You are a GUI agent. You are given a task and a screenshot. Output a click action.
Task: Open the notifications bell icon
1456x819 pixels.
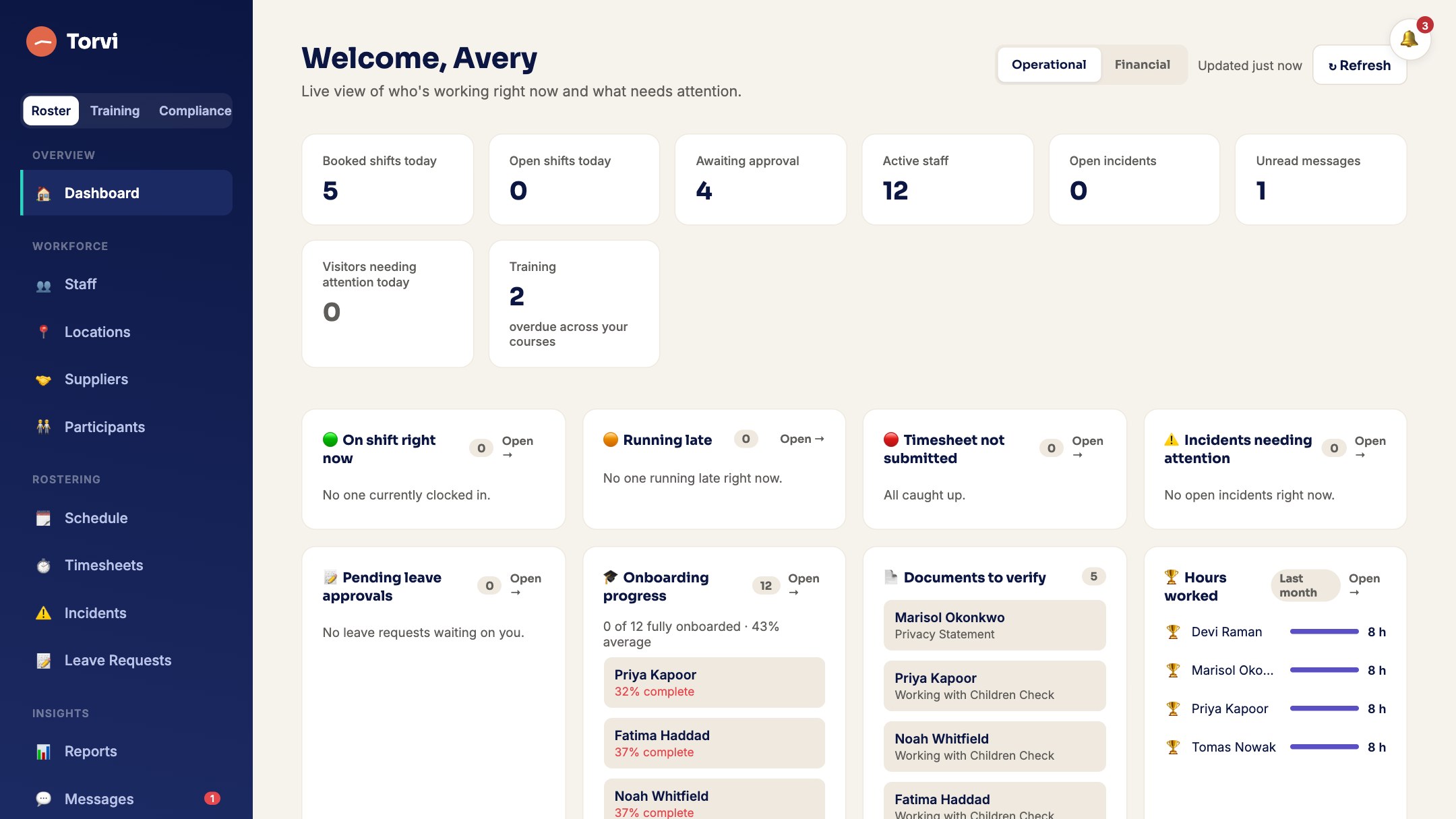click(1409, 39)
